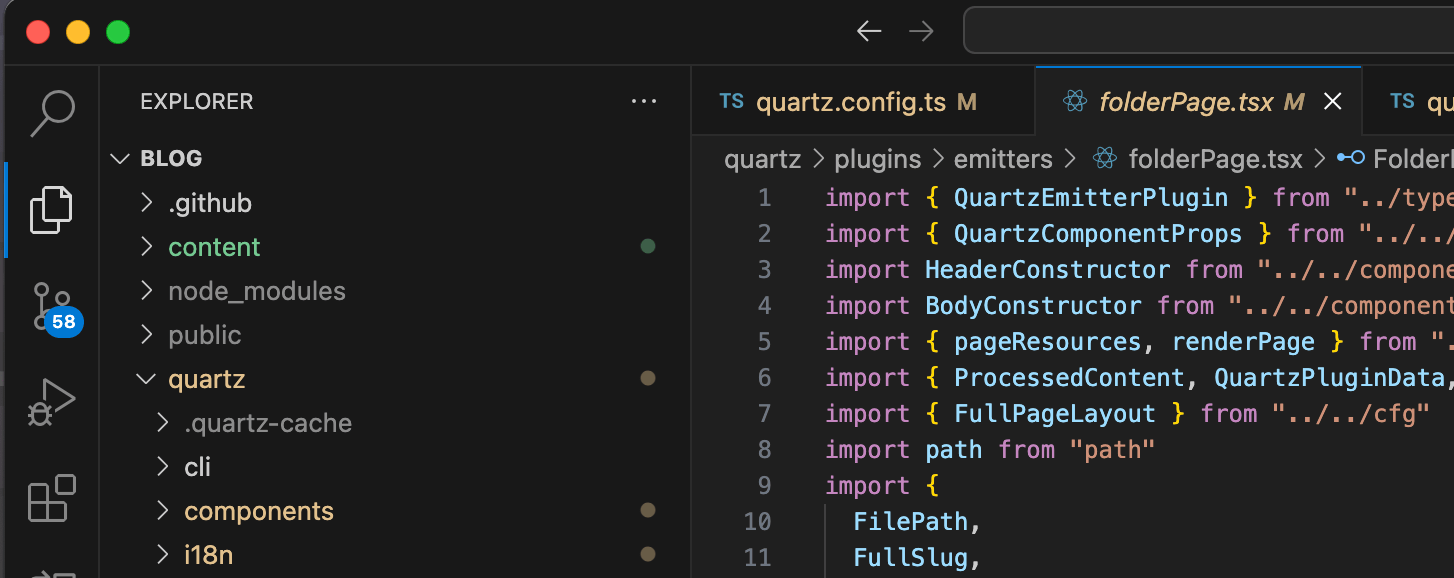
Task: Close the folderPage.tsx tab
Action: [x=1332, y=102]
